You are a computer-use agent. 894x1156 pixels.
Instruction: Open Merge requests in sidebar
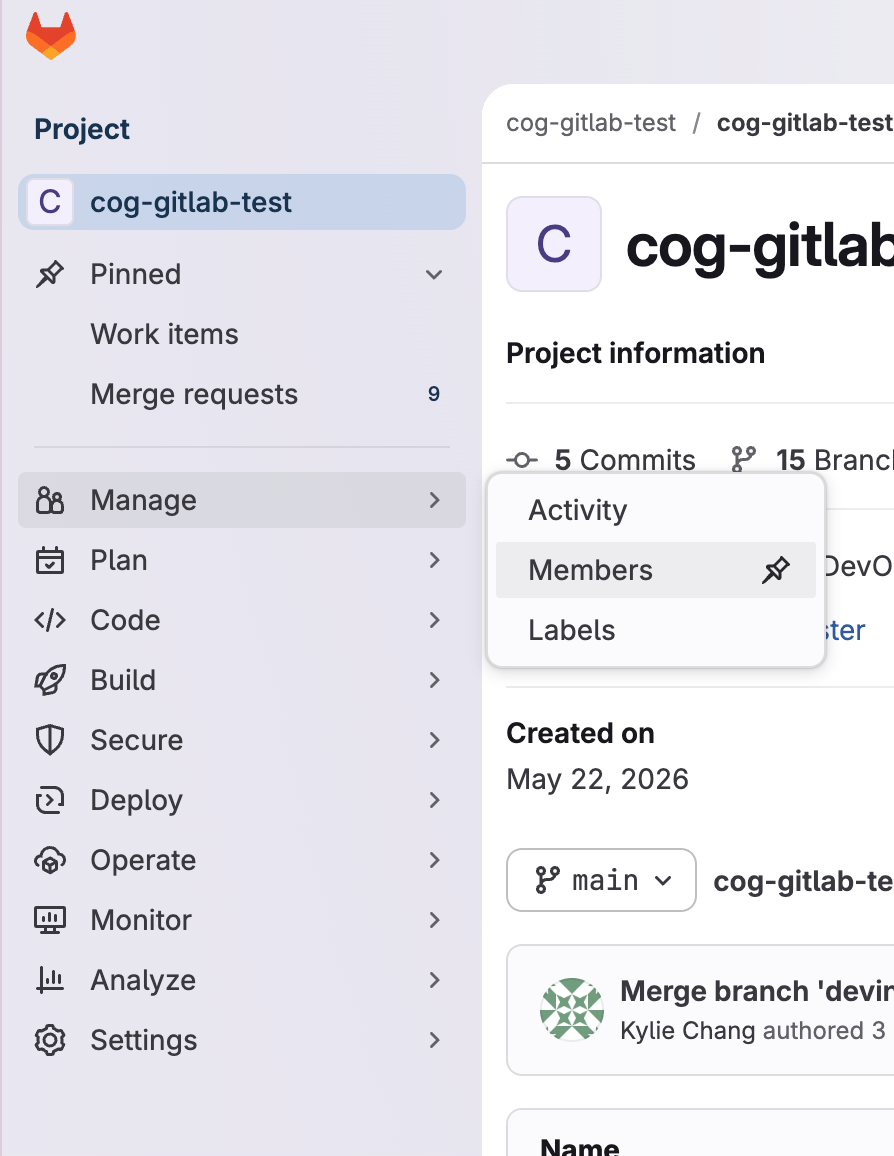click(x=242, y=394)
